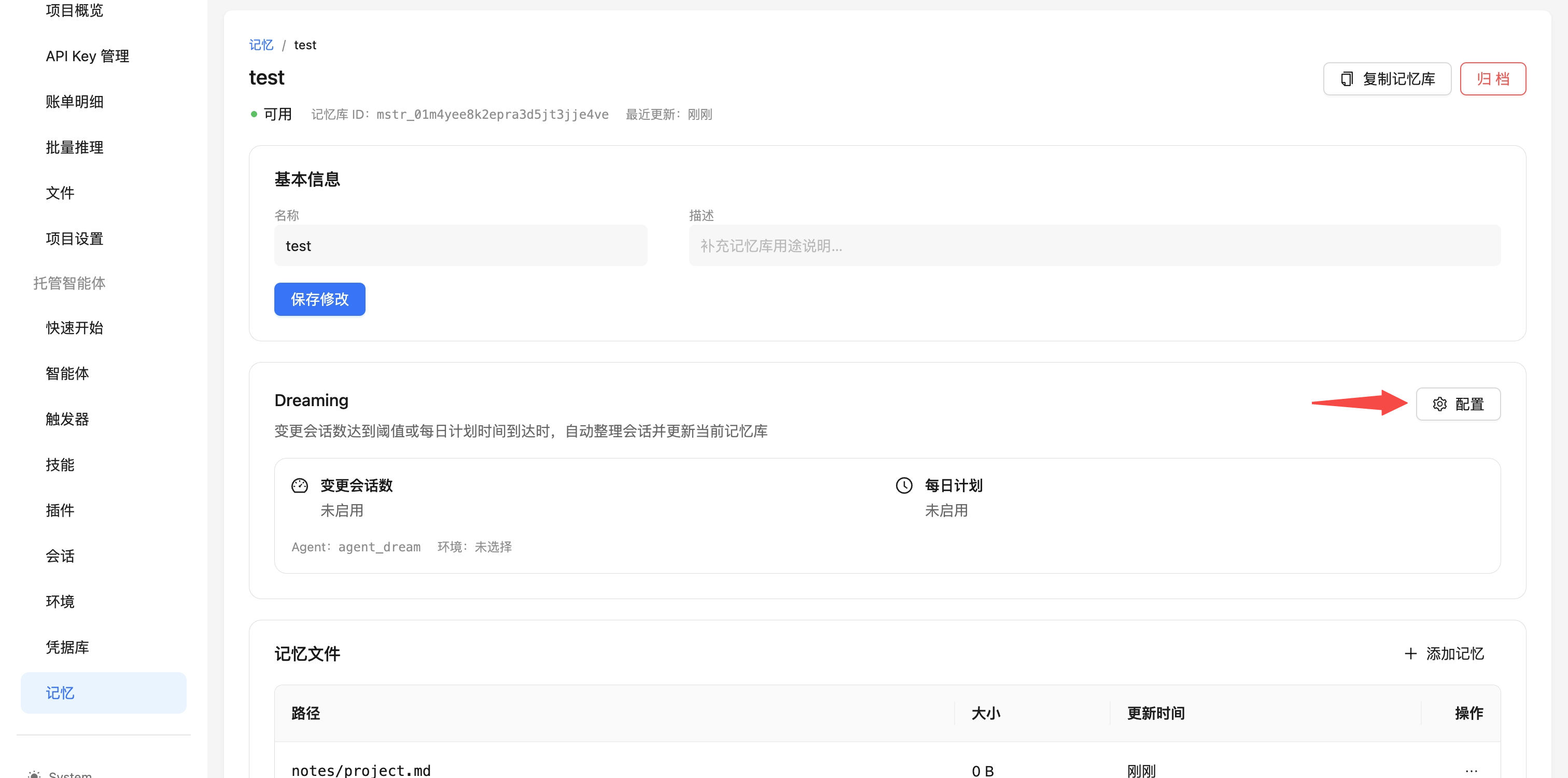
Task: Archive the memory store with 归档
Action: point(1492,79)
